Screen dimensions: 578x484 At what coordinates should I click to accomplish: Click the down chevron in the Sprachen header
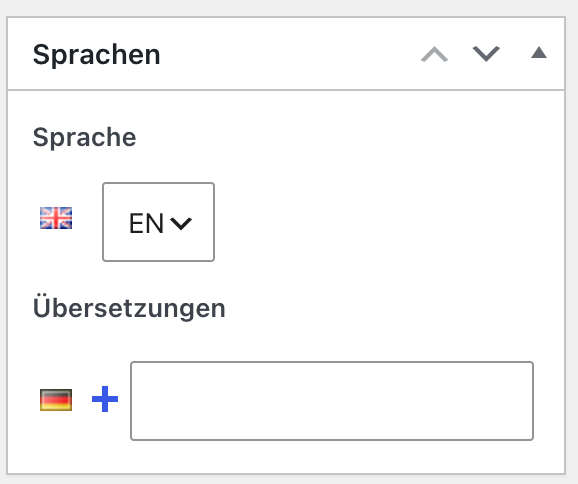486,54
